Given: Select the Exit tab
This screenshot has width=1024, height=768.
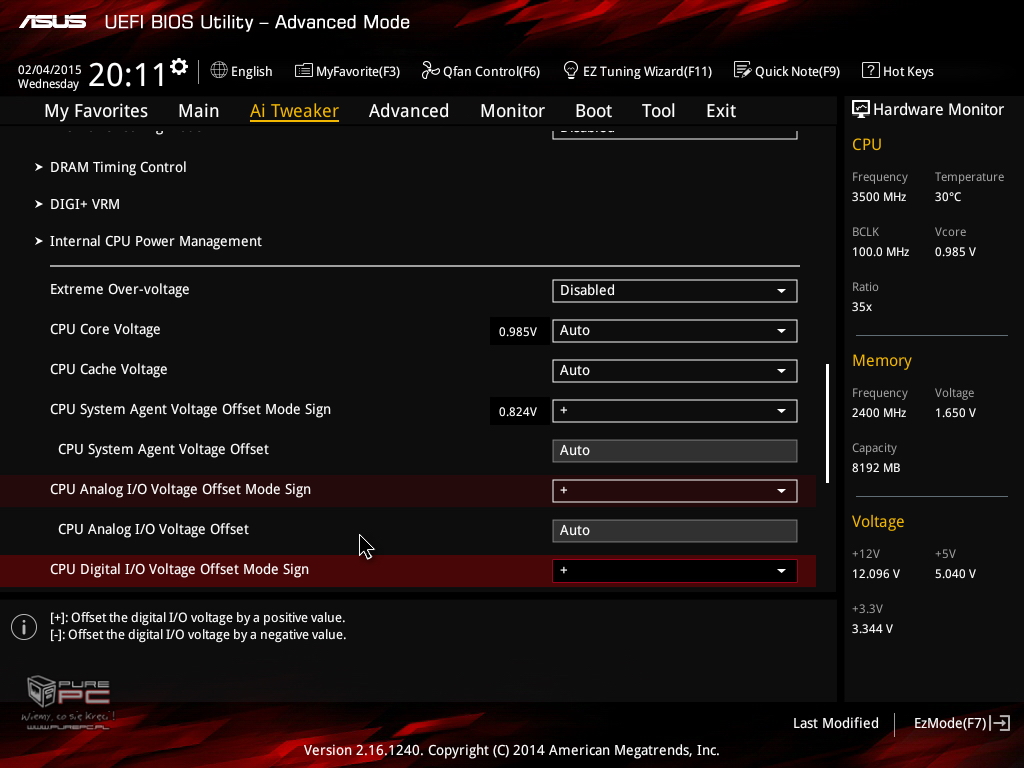Looking at the screenshot, I should coord(721,111).
